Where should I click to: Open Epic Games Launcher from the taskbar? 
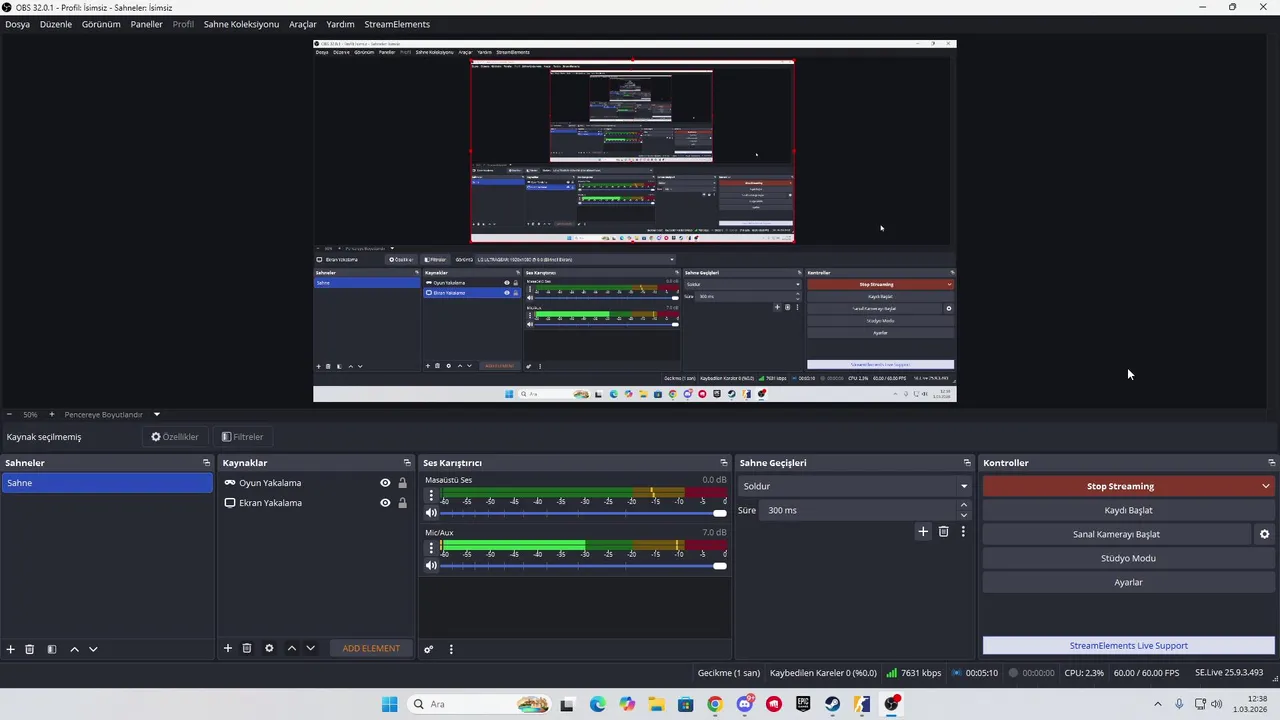click(x=803, y=704)
